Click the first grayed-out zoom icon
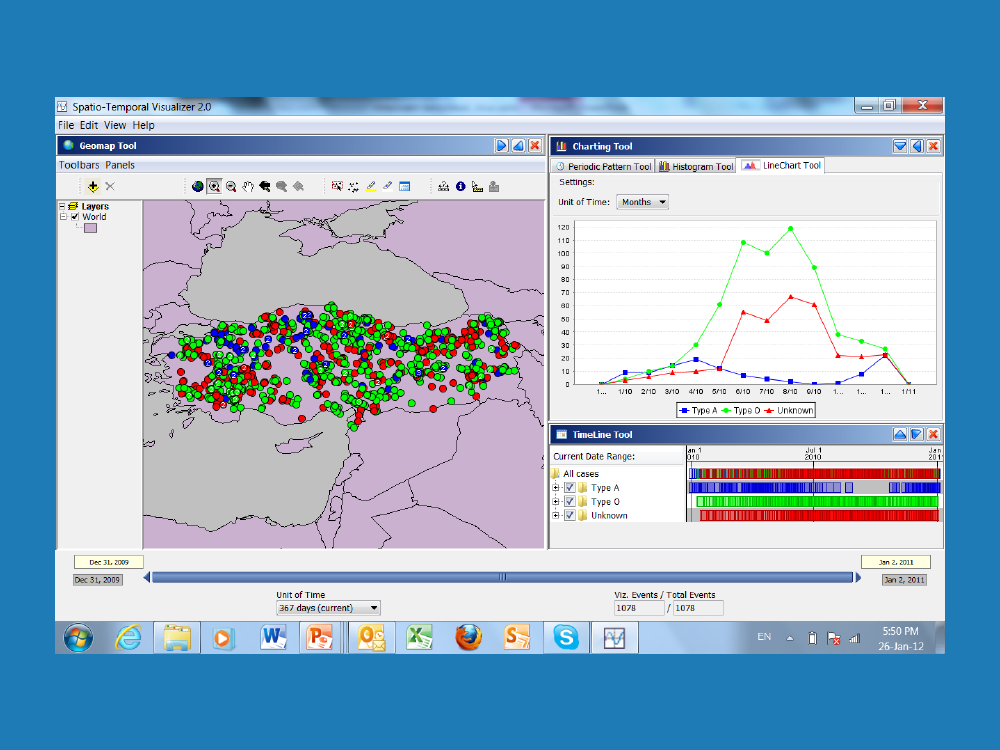1000x750 pixels. coord(281,186)
